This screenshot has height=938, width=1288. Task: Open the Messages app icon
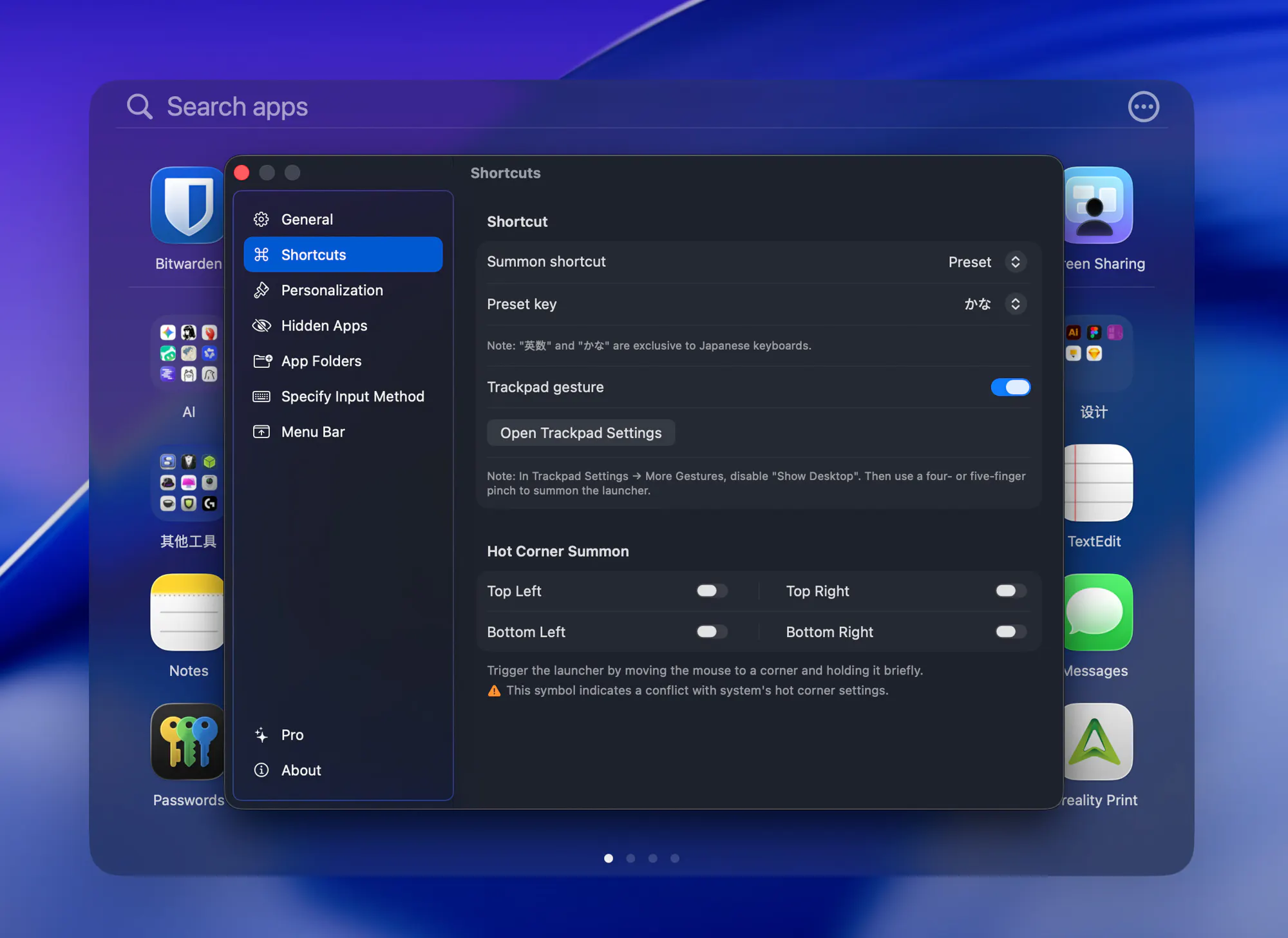pyautogui.click(x=1098, y=613)
